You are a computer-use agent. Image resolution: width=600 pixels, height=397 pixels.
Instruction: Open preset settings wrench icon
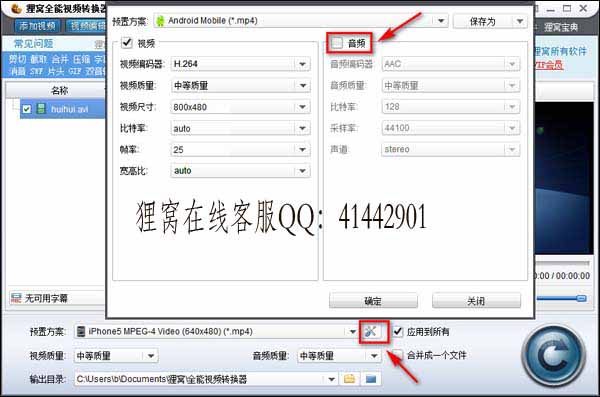coord(370,332)
